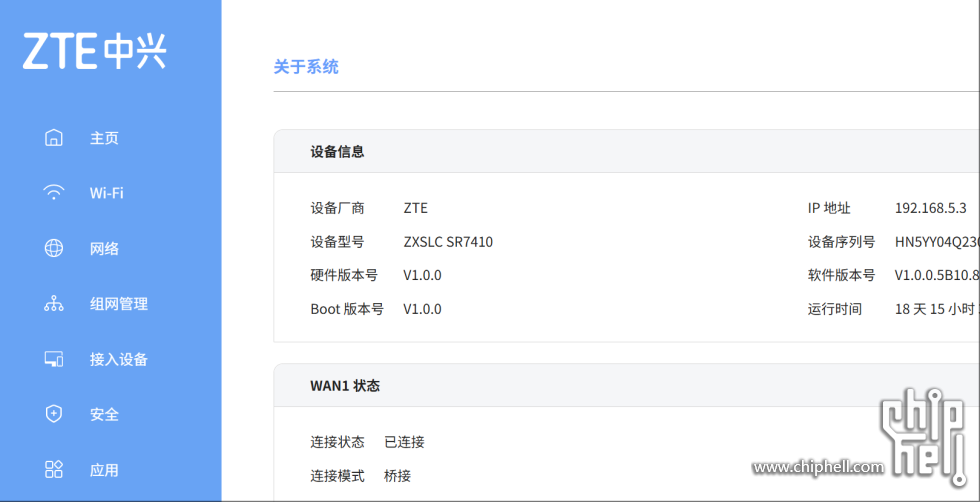Viewport: 980px width, 502px height.
Task: Select the model value ZXSLC SR7410
Action: [x=448, y=242]
